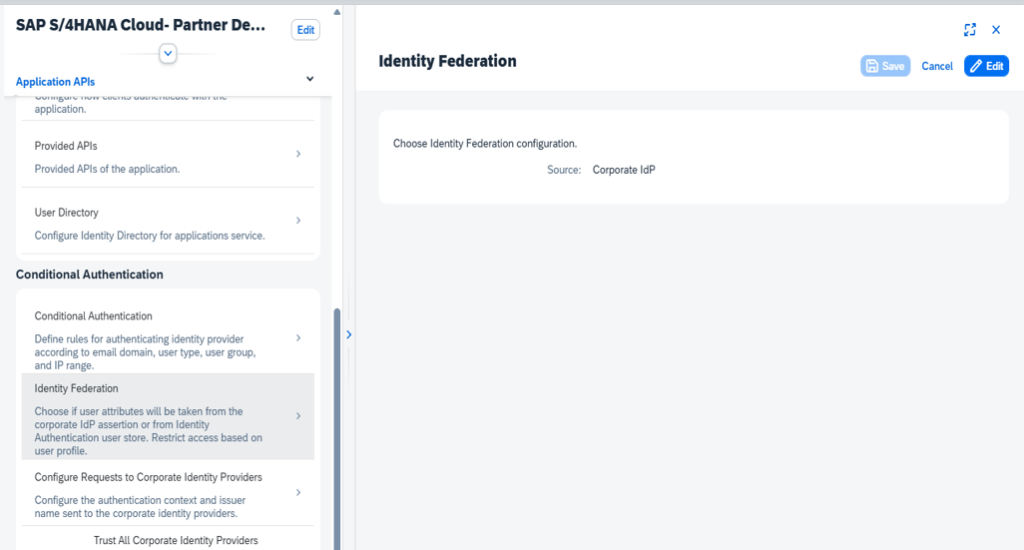Click the arrow icon beside User Directory
Image resolution: width=1024 pixels, height=550 pixels.
point(298,220)
